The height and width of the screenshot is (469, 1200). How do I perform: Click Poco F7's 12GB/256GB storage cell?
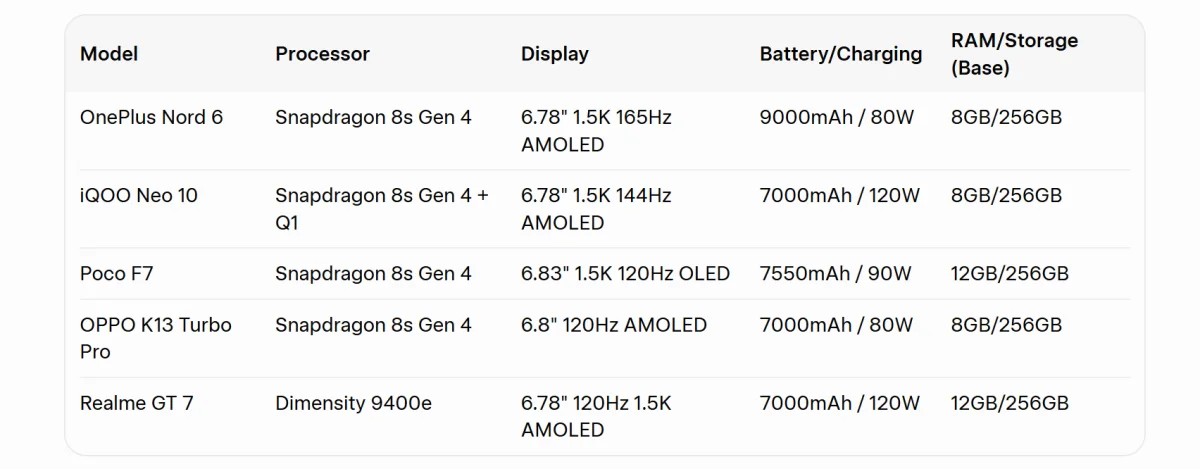(1010, 273)
